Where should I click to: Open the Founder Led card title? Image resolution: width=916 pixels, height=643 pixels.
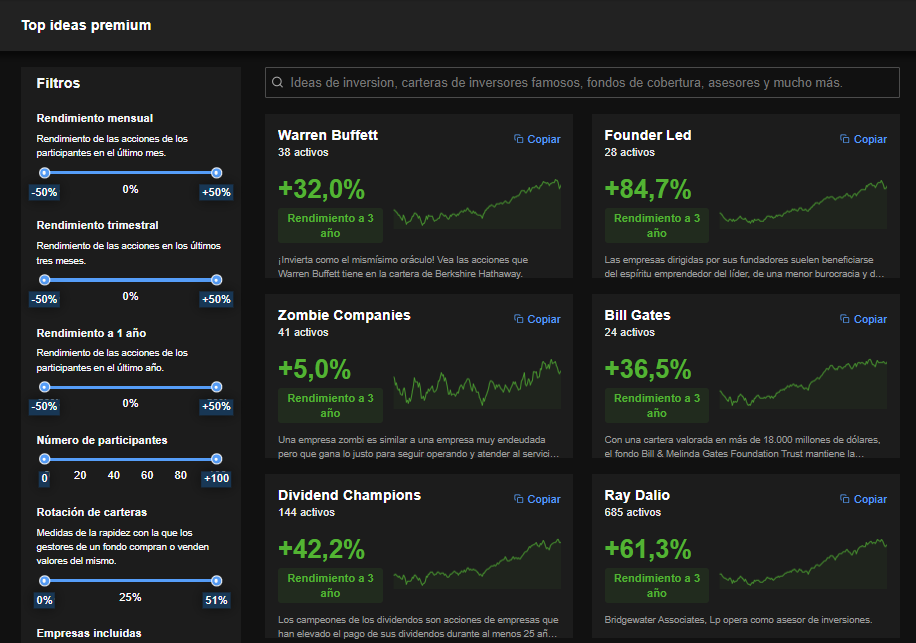pos(648,135)
